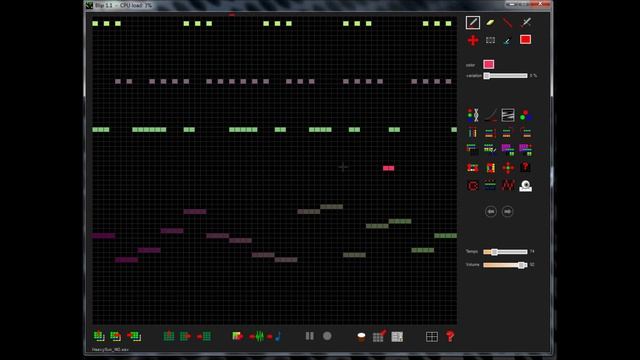Click the round record button
Viewport: 640px width, 360px height.
[x=327, y=336]
